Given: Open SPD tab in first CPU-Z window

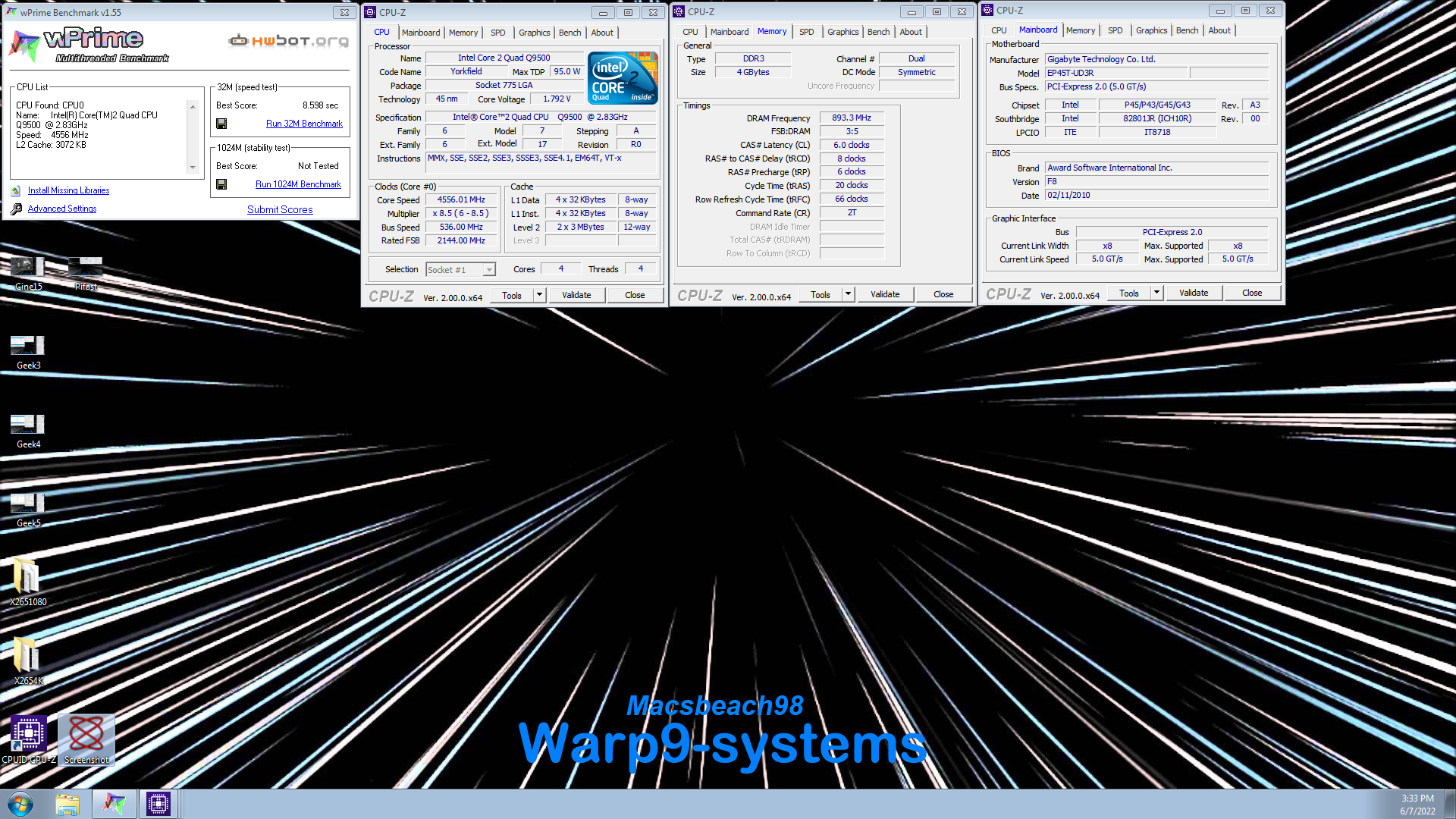Looking at the screenshot, I should click(x=497, y=33).
